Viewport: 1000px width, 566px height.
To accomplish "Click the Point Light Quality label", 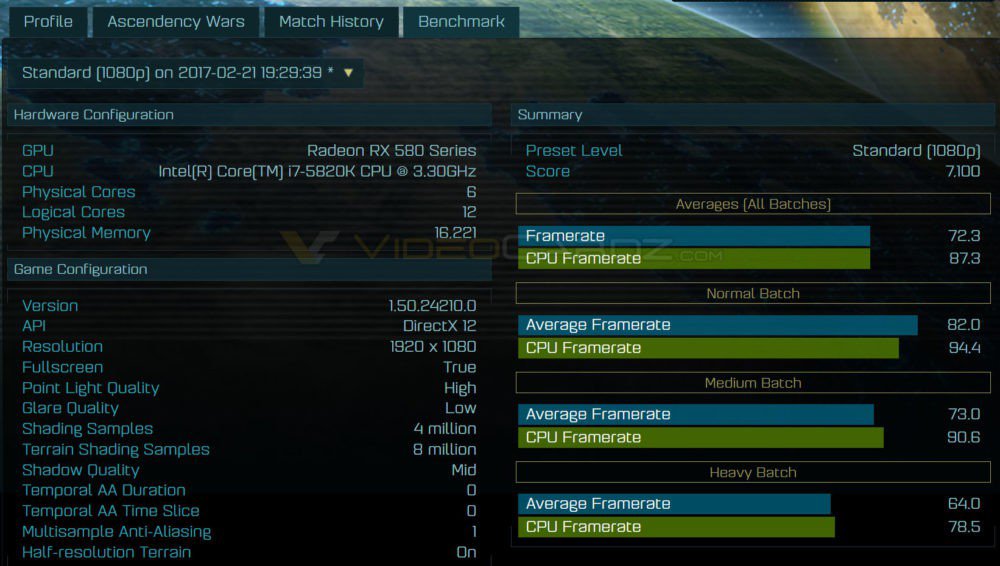I will pyautogui.click(x=91, y=388).
